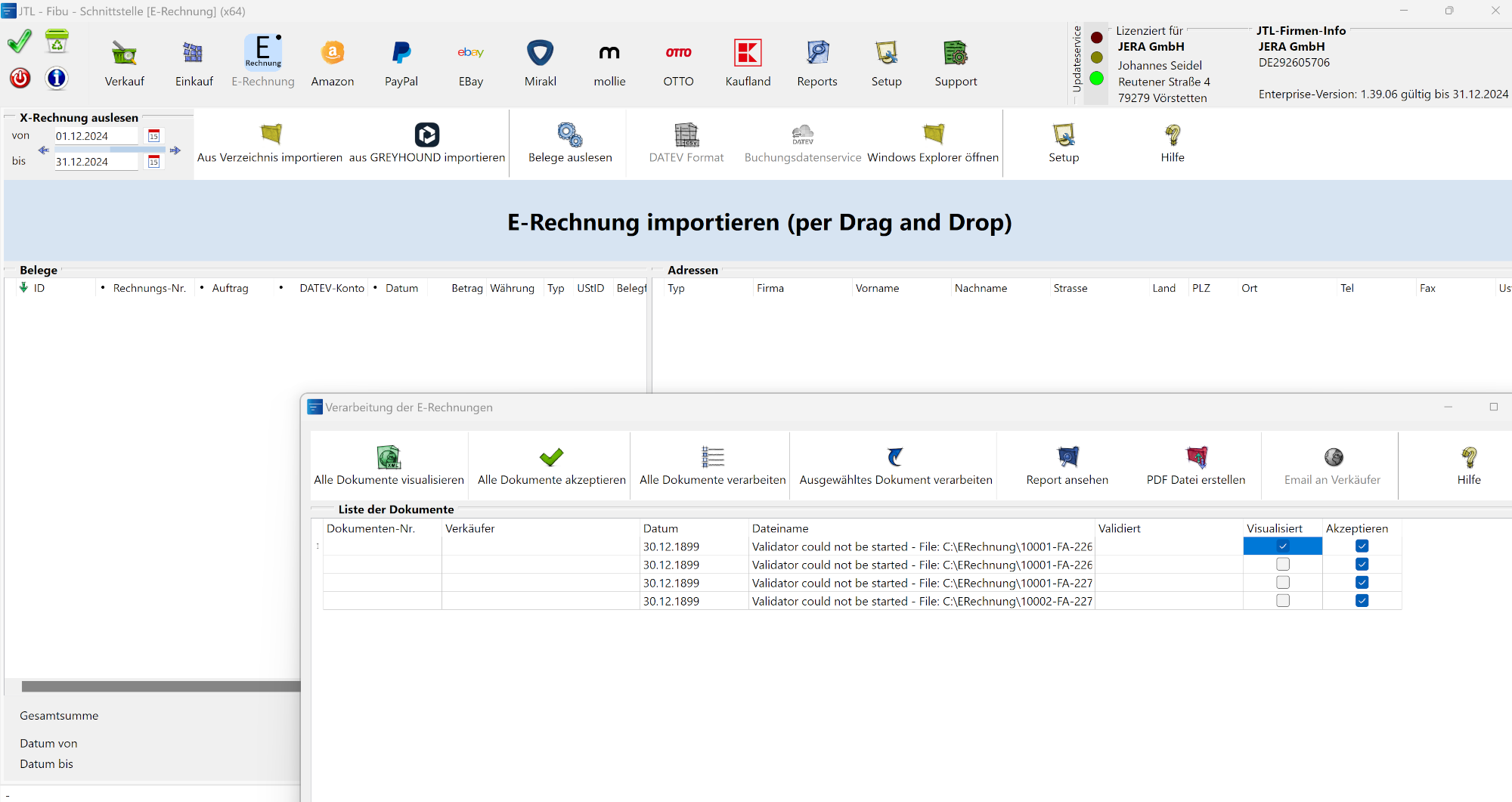This screenshot has width=1512, height=802.
Task: Click the Kaufland marketplace icon
Action: click(748, 54)
